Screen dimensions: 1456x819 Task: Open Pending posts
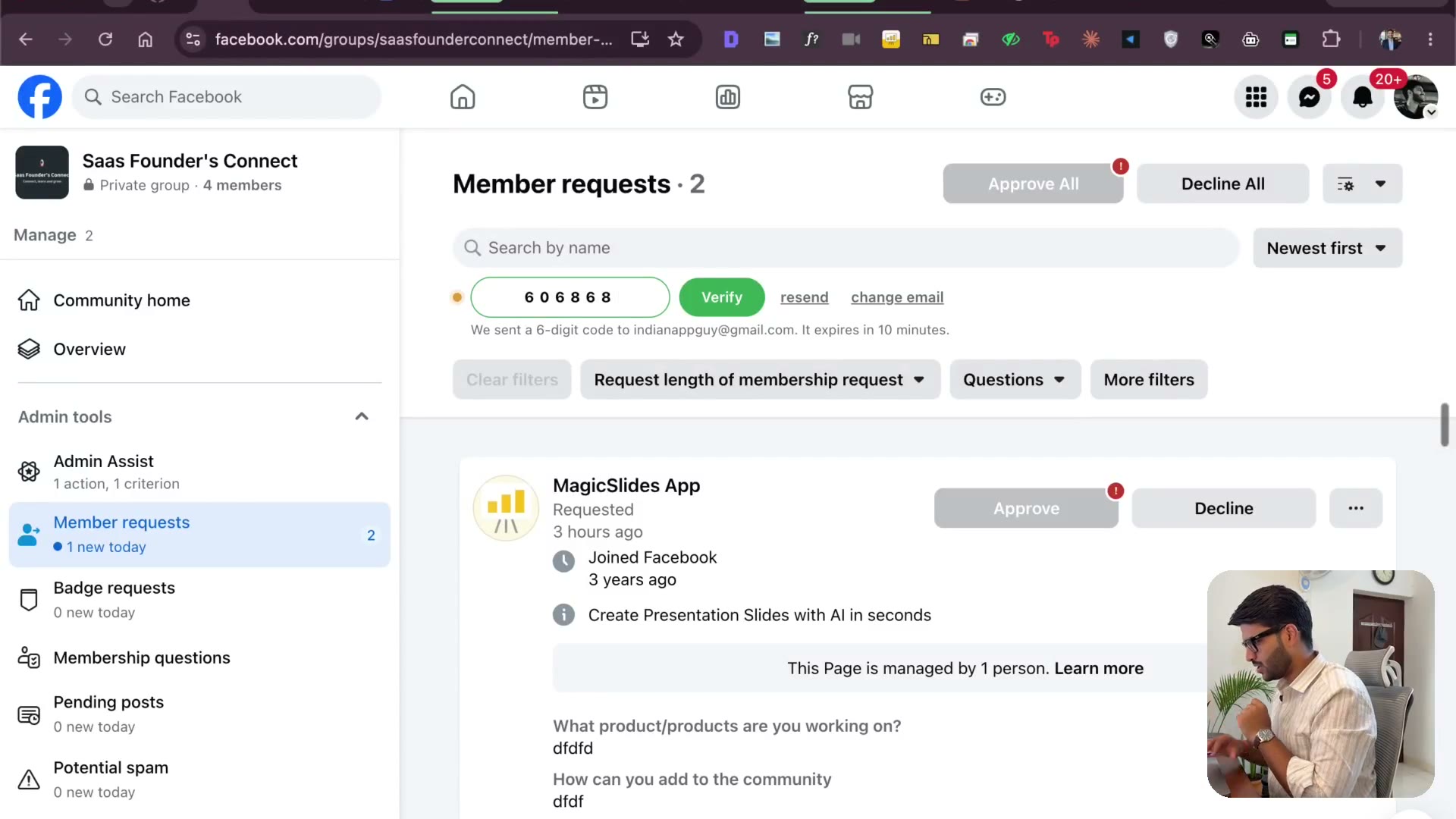[x=199, y=714]
